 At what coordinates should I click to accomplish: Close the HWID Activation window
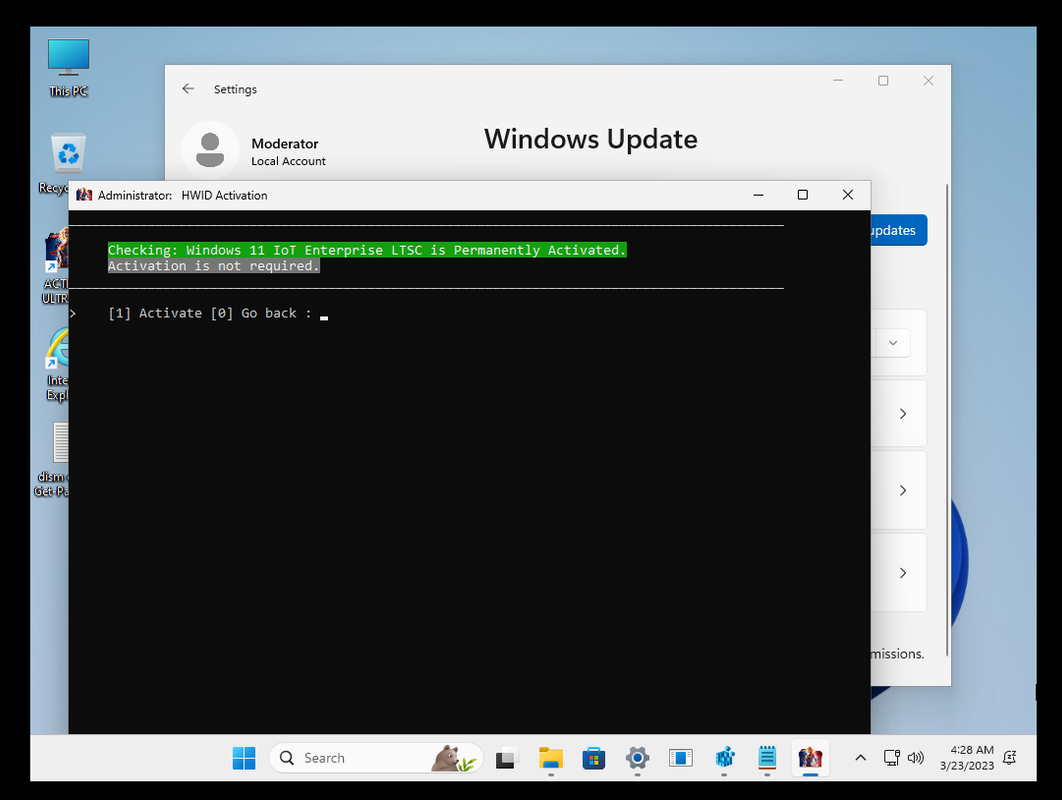[847, 195]
